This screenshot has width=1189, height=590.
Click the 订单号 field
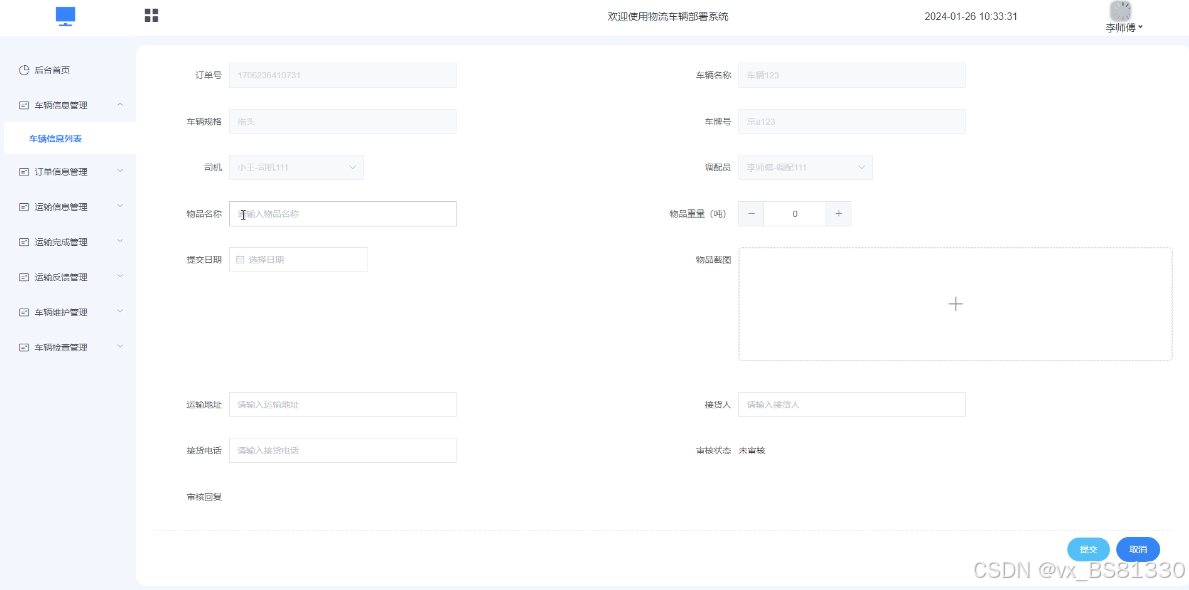coord(343,75)
